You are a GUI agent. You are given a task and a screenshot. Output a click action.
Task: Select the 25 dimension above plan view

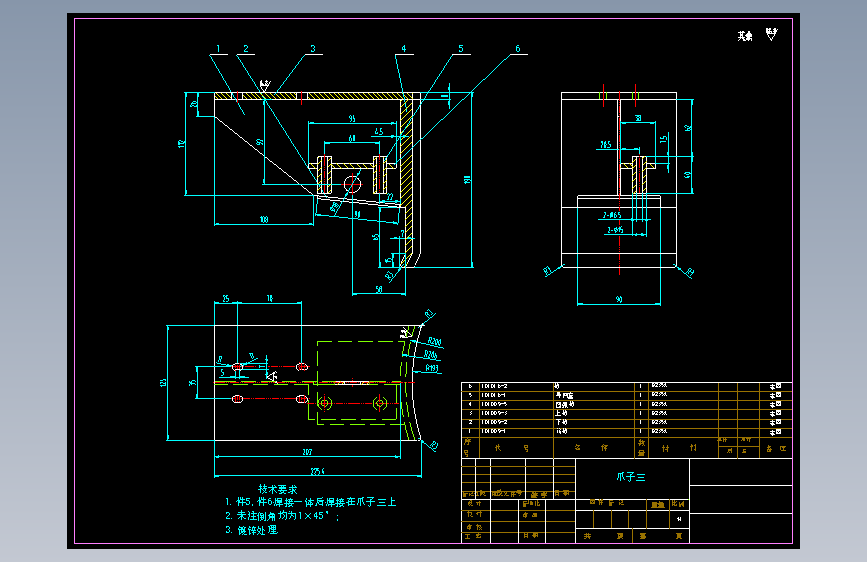pos(226,299)
